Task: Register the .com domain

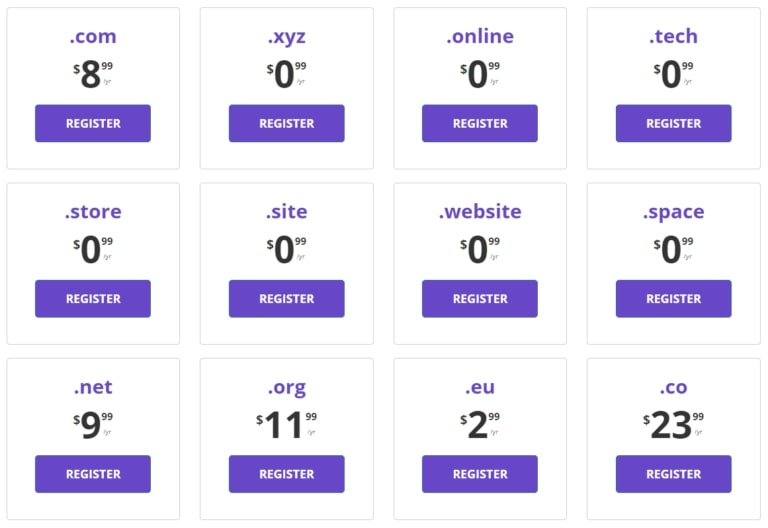Action: pos(93,123)
